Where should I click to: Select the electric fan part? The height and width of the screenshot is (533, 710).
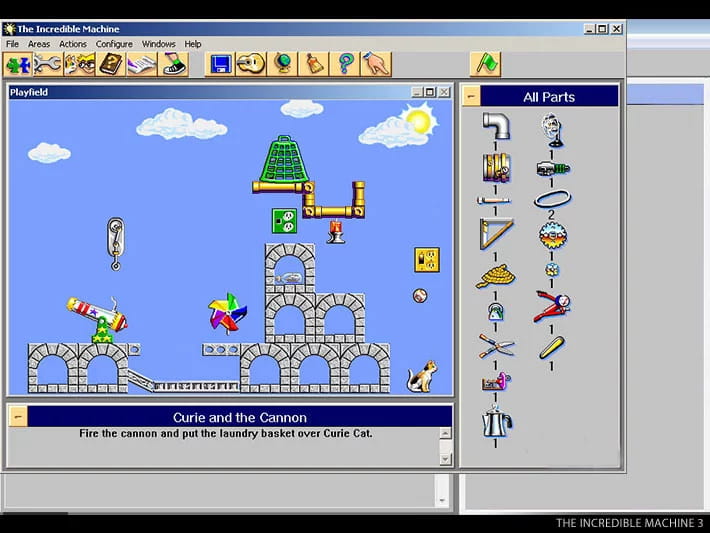pyautogui.click(x=551, y=127)
